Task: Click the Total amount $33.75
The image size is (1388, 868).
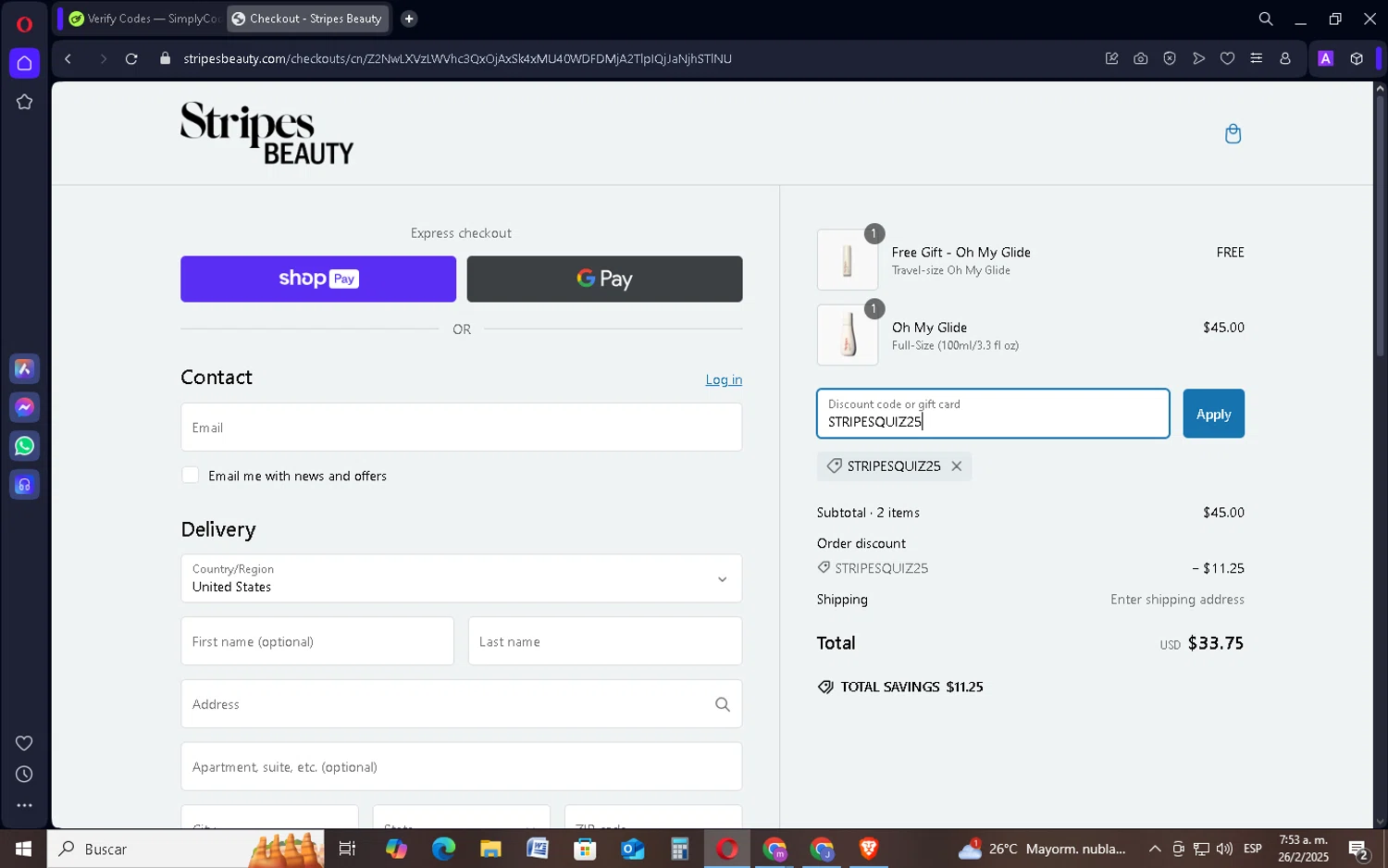Action: click(x=1215, y=643)
